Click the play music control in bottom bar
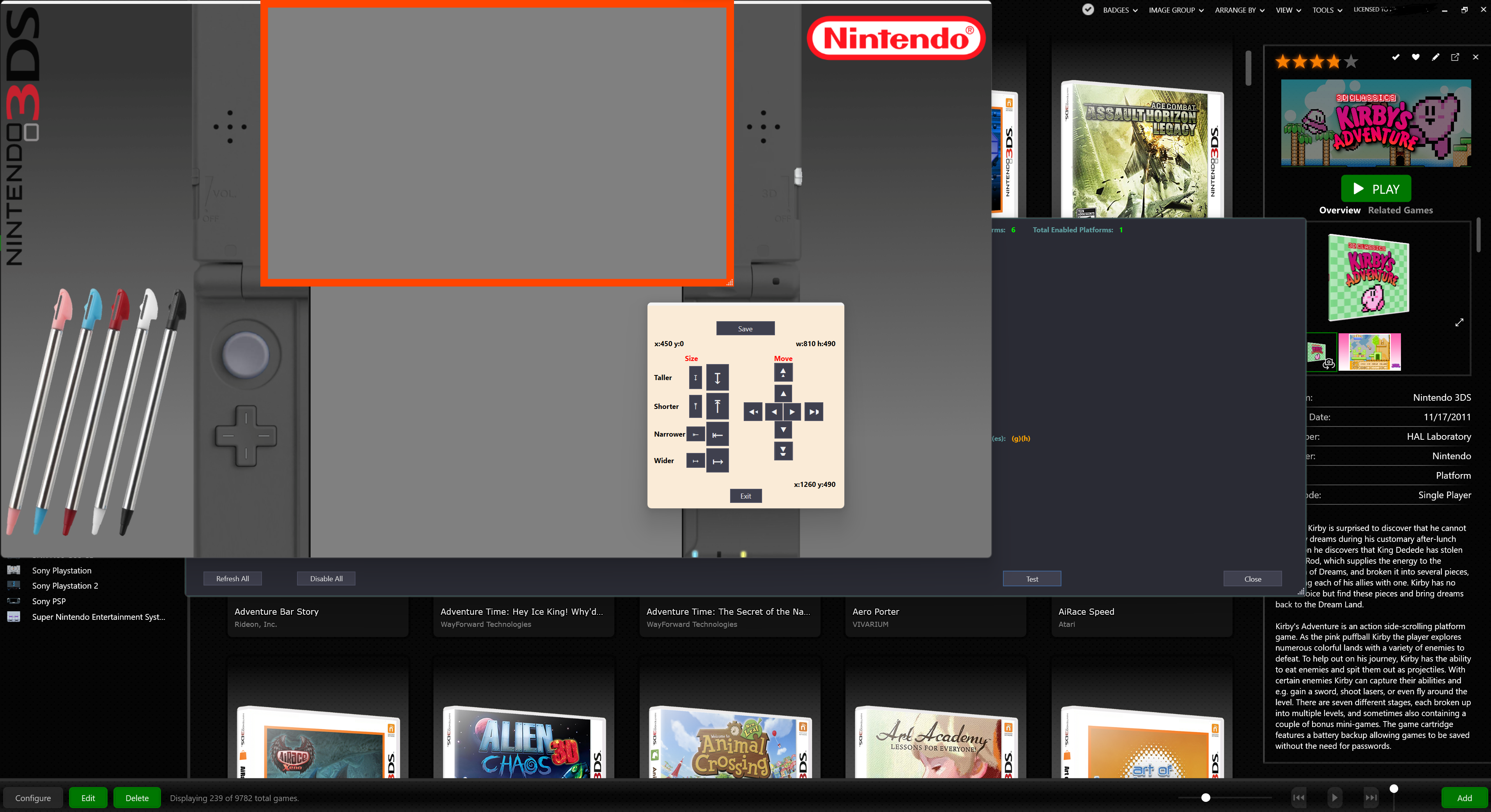The width and height of the screenshot is (1491, 812). coord(1335,798)
